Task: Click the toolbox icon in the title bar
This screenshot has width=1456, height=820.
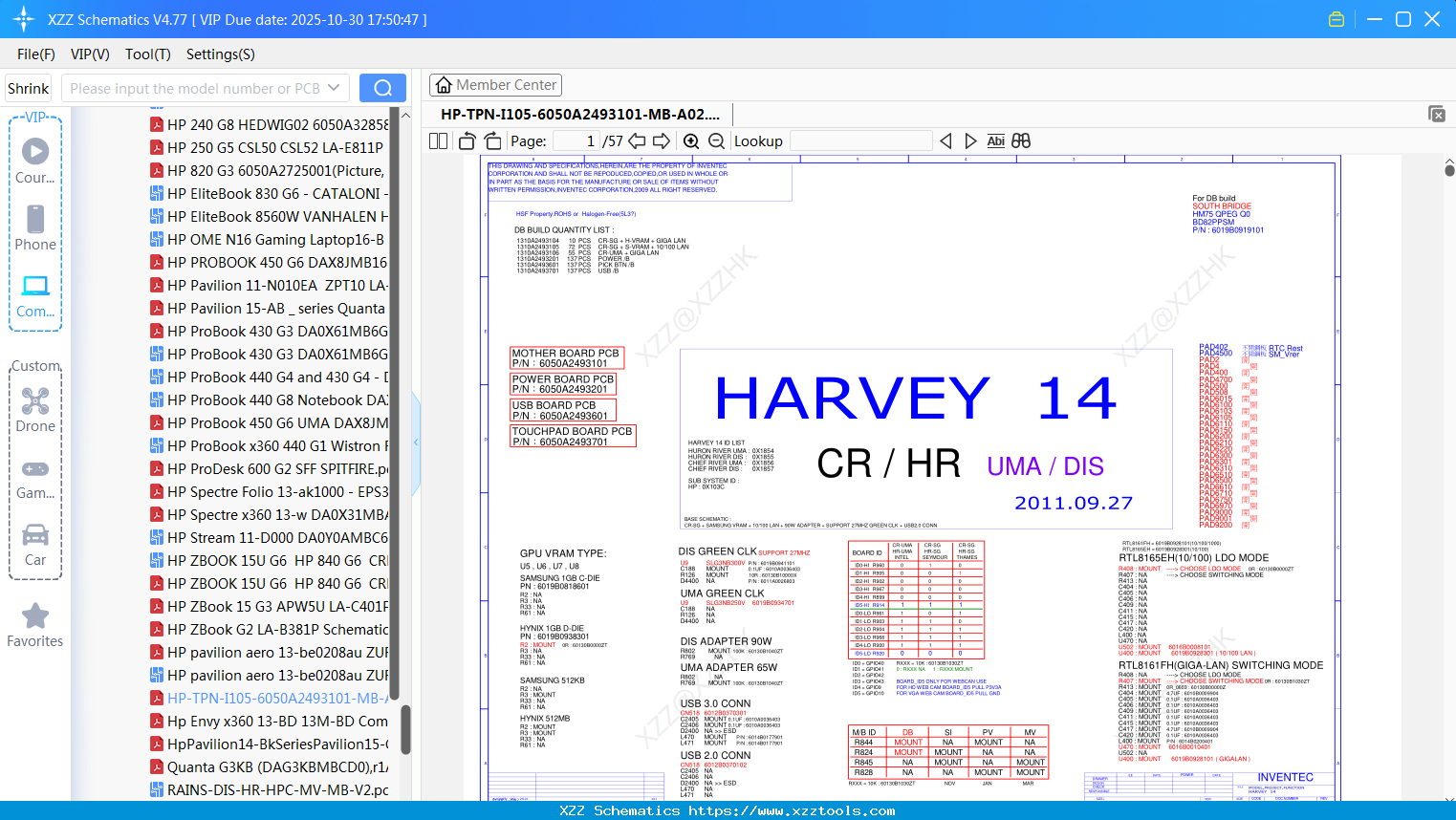Action: point(1336,19)
